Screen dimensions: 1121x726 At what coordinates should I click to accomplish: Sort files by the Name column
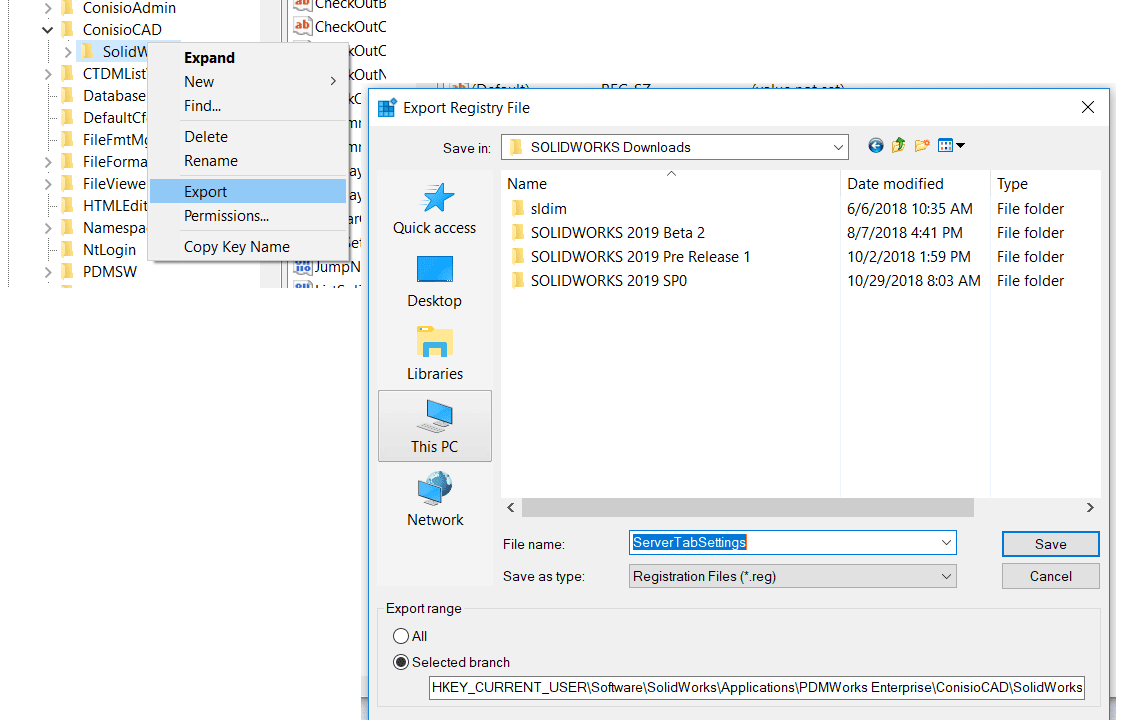point(671,184)
